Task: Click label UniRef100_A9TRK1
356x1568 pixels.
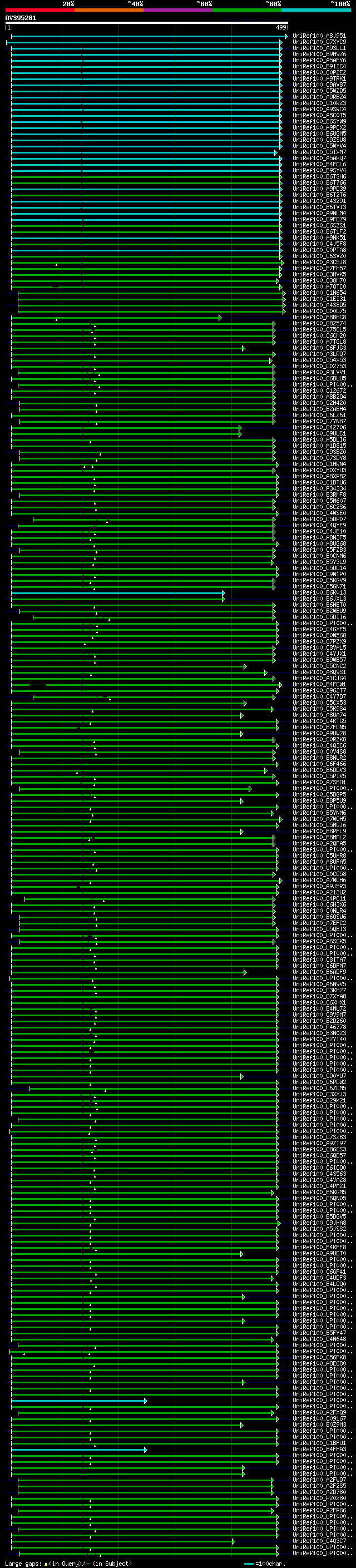Action: (319, 78)
